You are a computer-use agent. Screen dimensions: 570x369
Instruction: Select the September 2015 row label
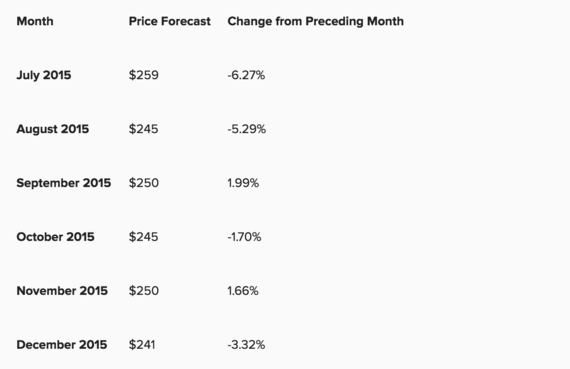click(64, 183)
